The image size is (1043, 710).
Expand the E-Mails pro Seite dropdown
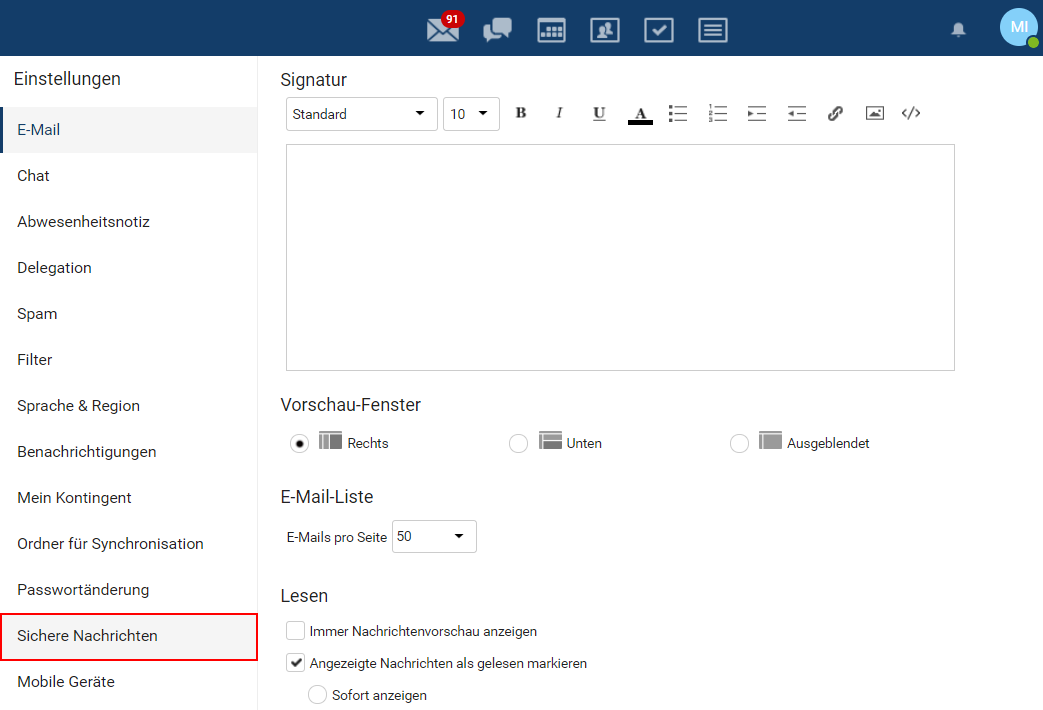click(434, 537)
